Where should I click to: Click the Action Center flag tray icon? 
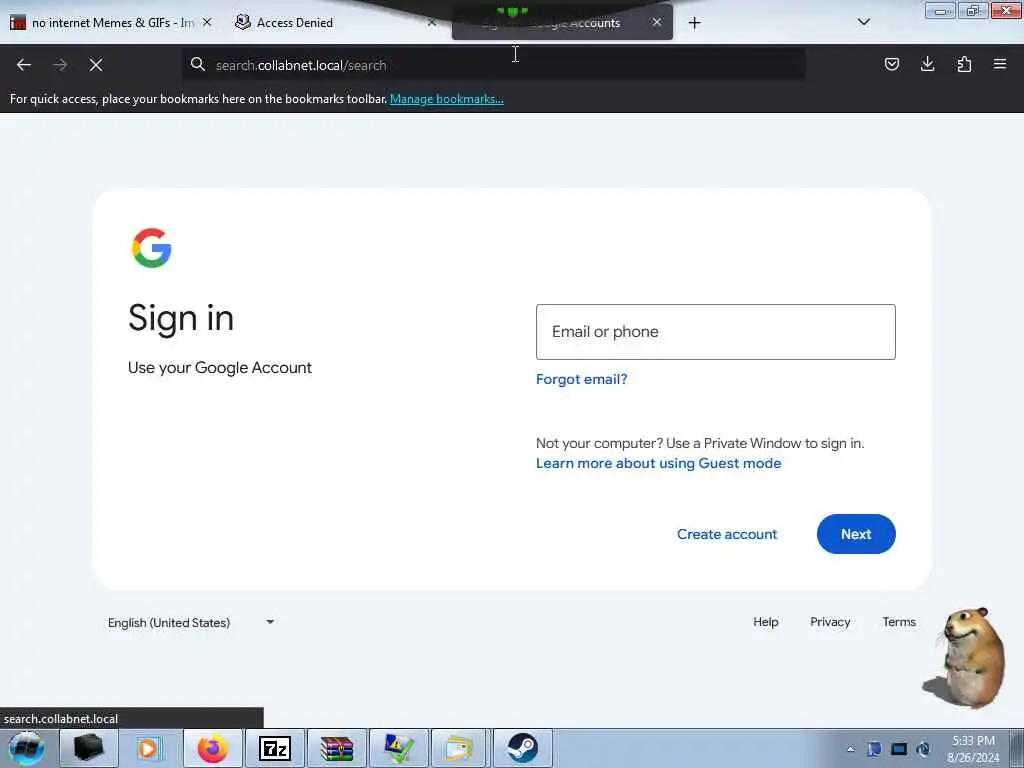[x=874, y=749]
